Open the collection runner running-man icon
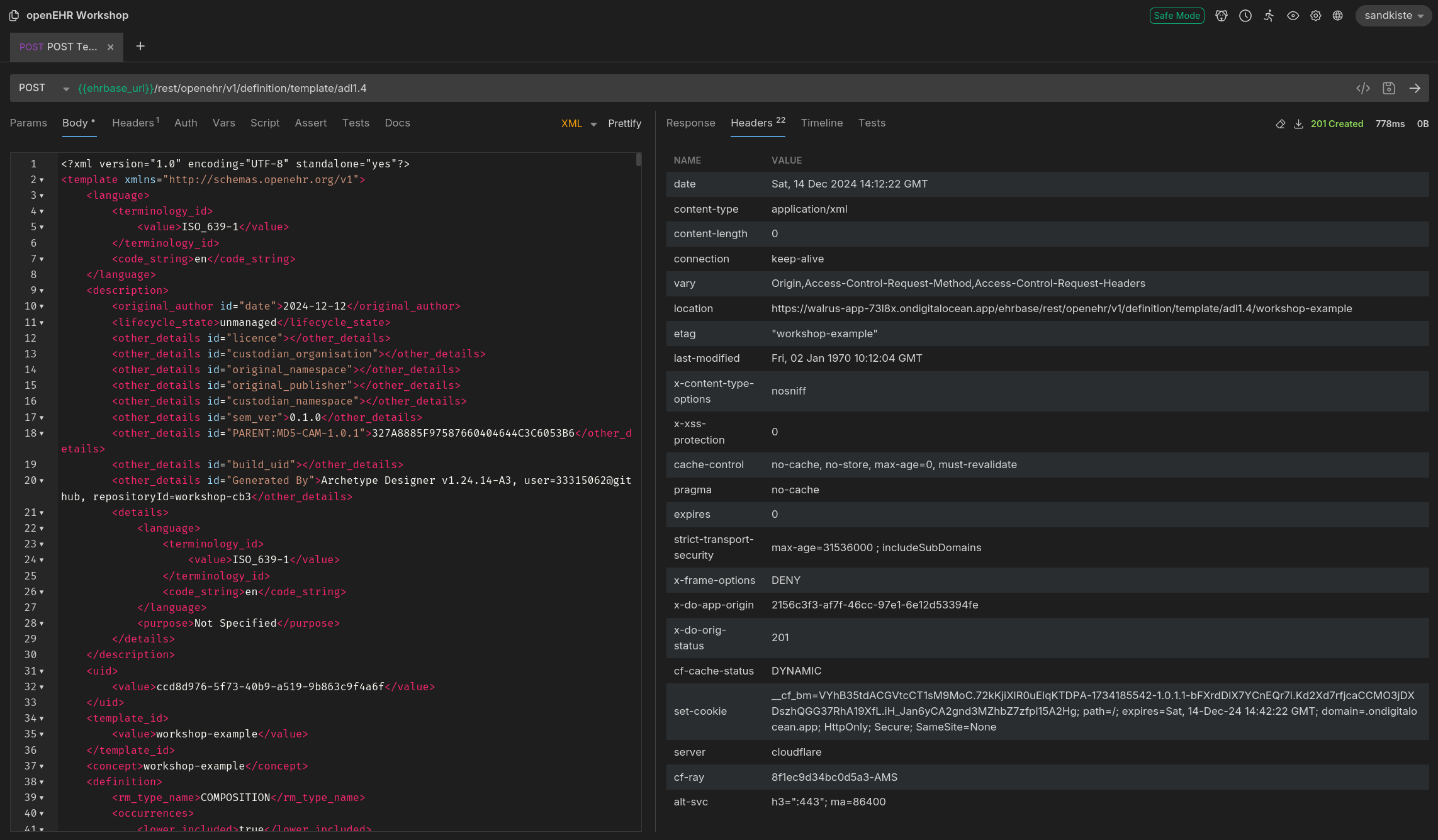Image resolution: width=1438 pixels, height=840 pixels. [x=1269, y=16]
